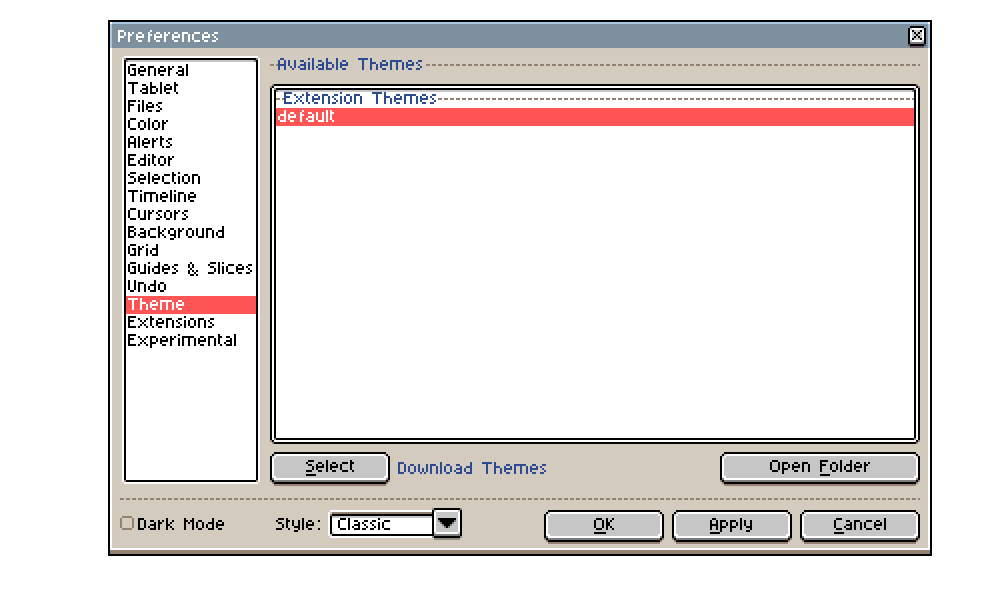The width and height of the screenshot is (1000, 600).
Task: Open the Editor preferences section
Action: tap(191, 160)
